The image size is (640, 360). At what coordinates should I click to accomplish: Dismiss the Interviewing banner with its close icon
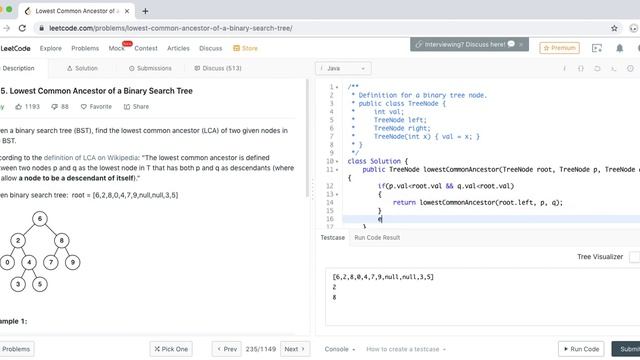[521, 44]
